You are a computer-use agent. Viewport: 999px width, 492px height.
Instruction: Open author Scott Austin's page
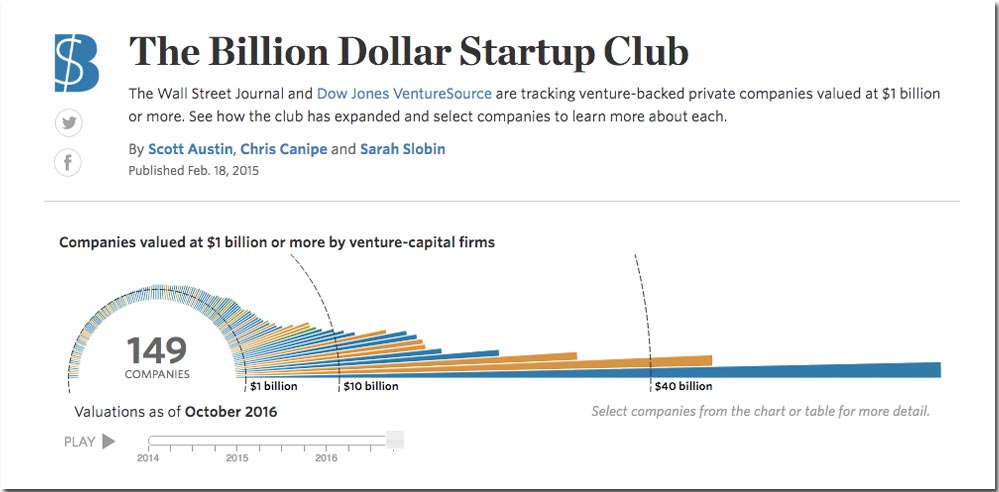190,149
